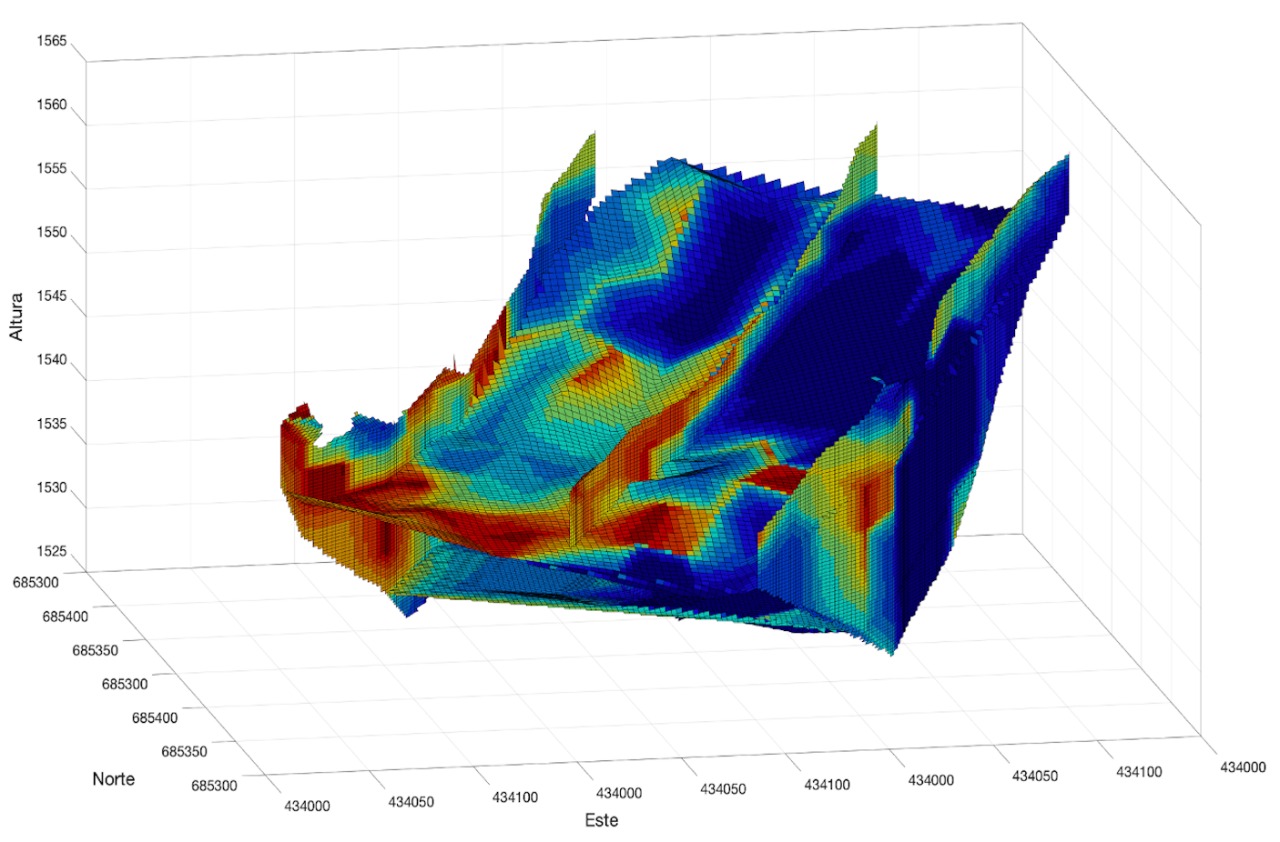Click the Este axis label

coord(601,821)
